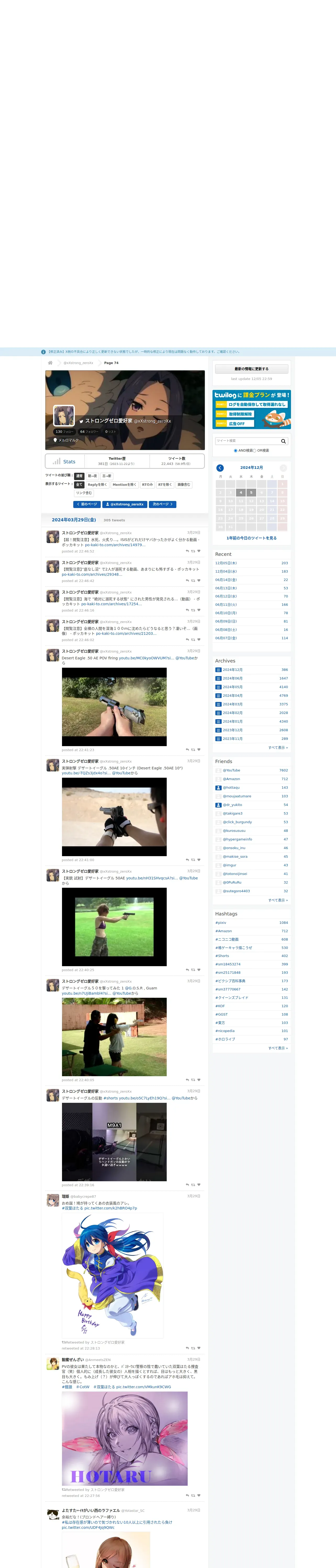Image resolution: width=336 pixels, height=1568 pixels.
Task: Open hashtag #pixiv
Action: (221, 923)
